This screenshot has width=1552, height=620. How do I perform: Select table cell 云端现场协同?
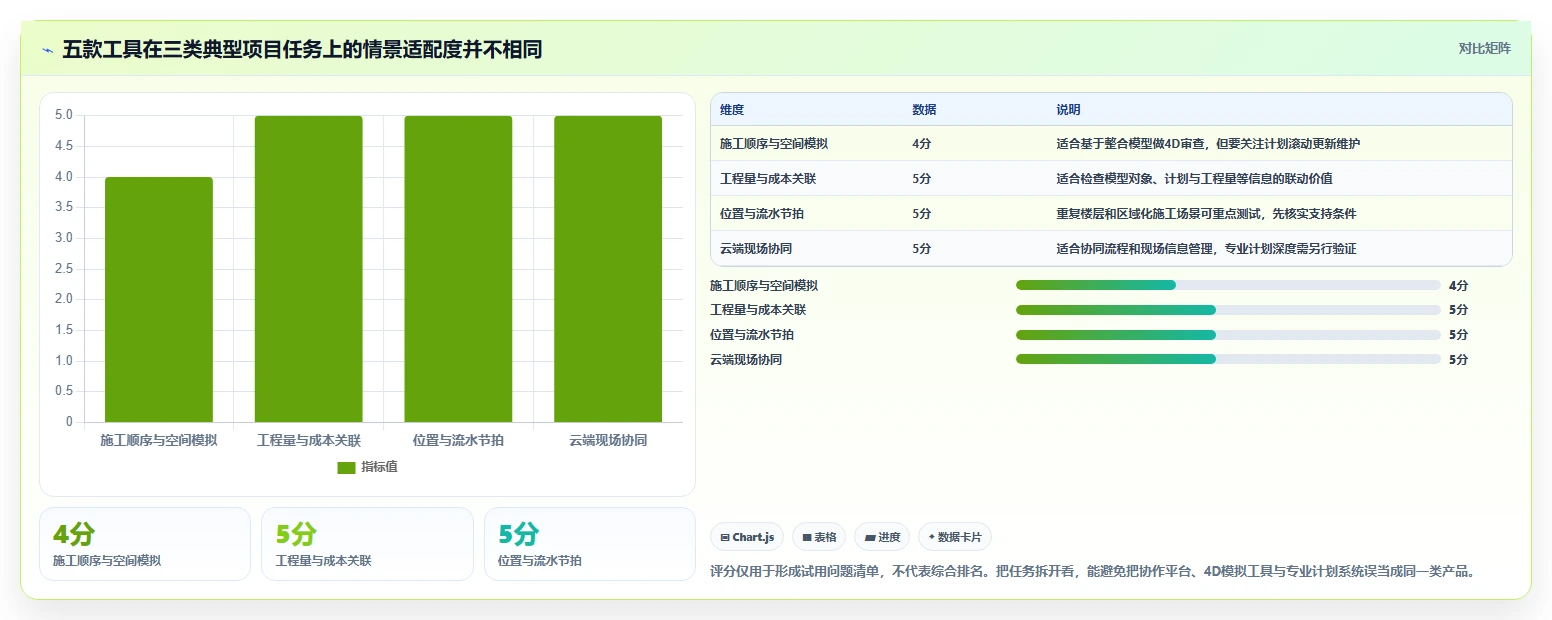(x=756, y=249)
